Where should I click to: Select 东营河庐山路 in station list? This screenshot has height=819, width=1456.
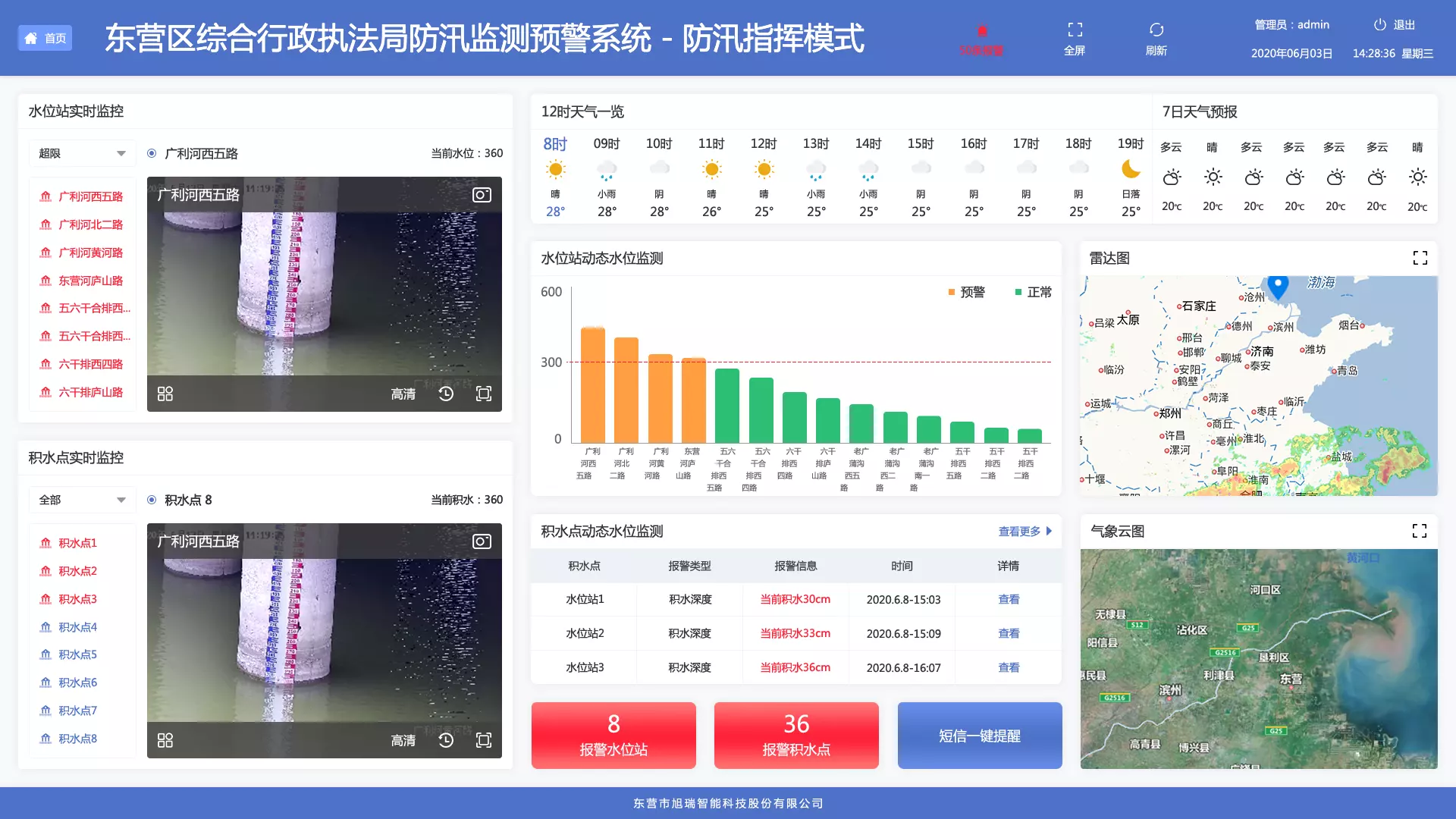click(90, 281)
